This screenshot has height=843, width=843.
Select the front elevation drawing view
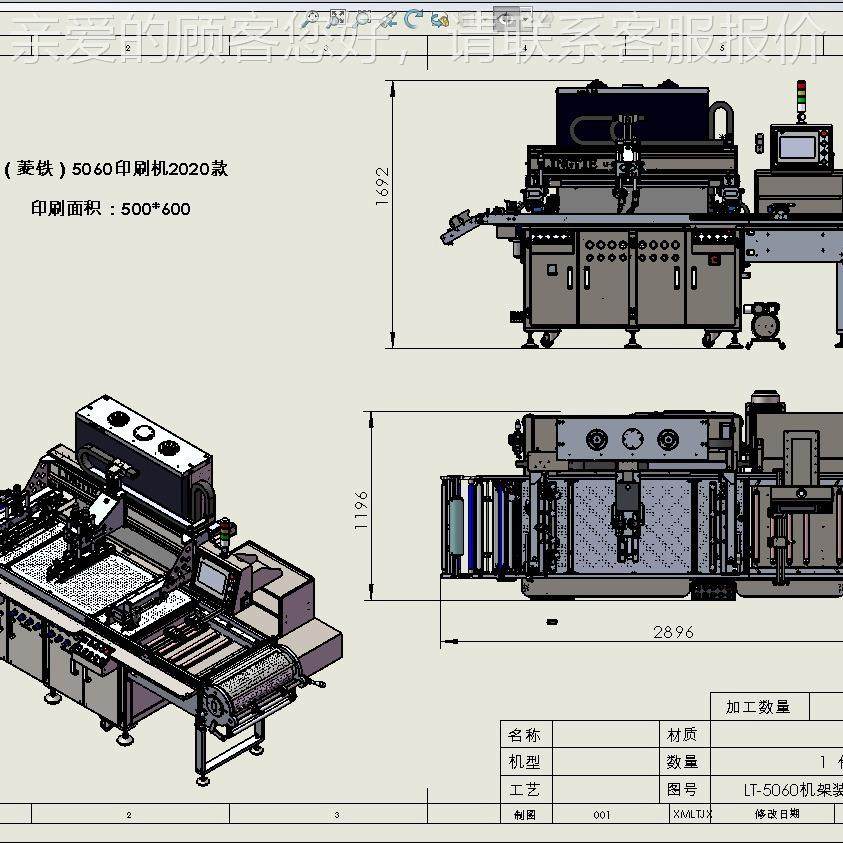(x=641, y=214)
